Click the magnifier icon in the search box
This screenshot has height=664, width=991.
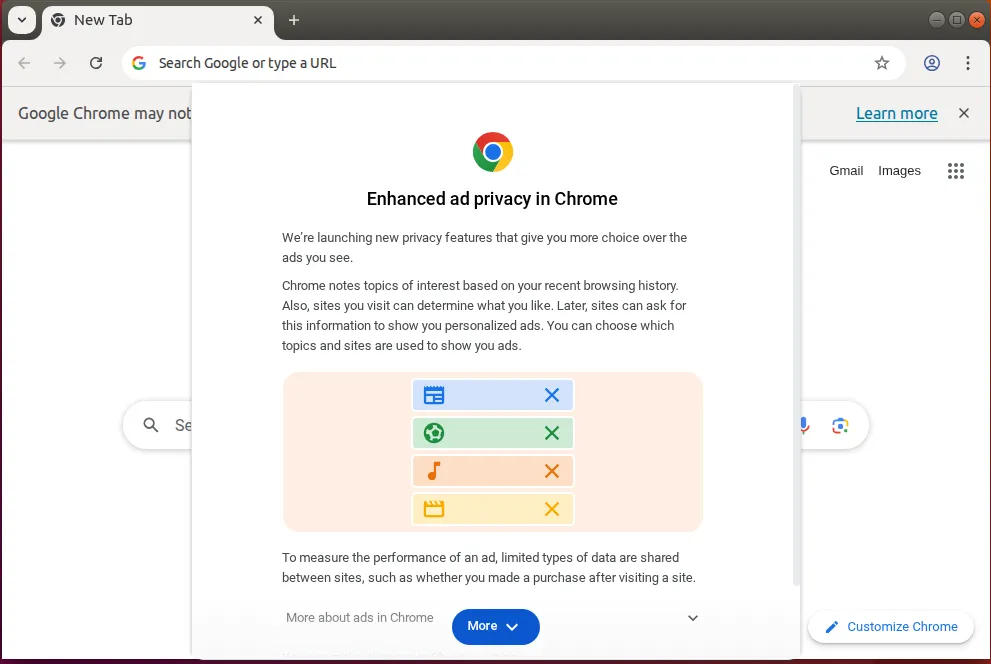[150, 425]
